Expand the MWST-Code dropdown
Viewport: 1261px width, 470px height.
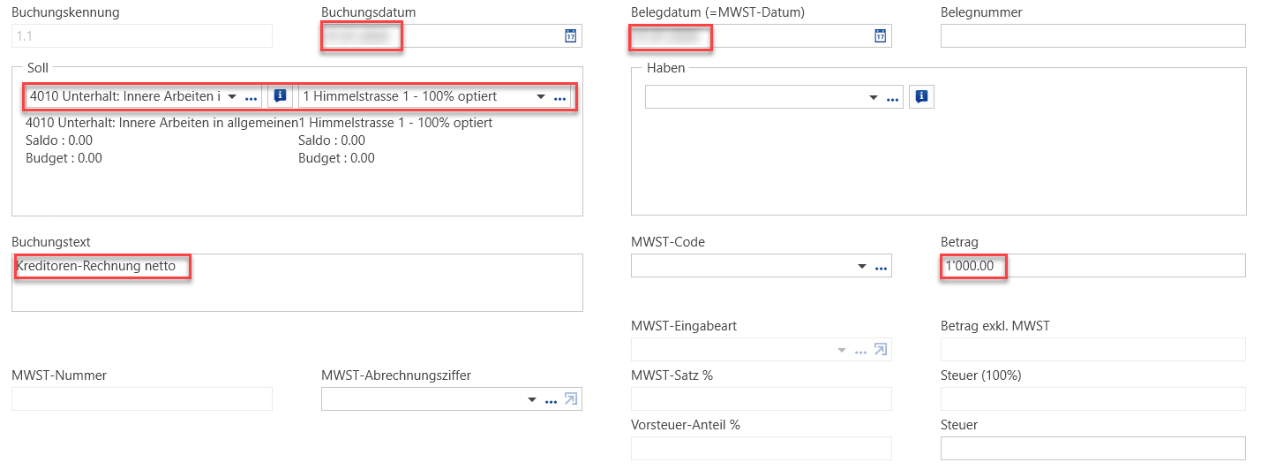click(x=862, y=266)
